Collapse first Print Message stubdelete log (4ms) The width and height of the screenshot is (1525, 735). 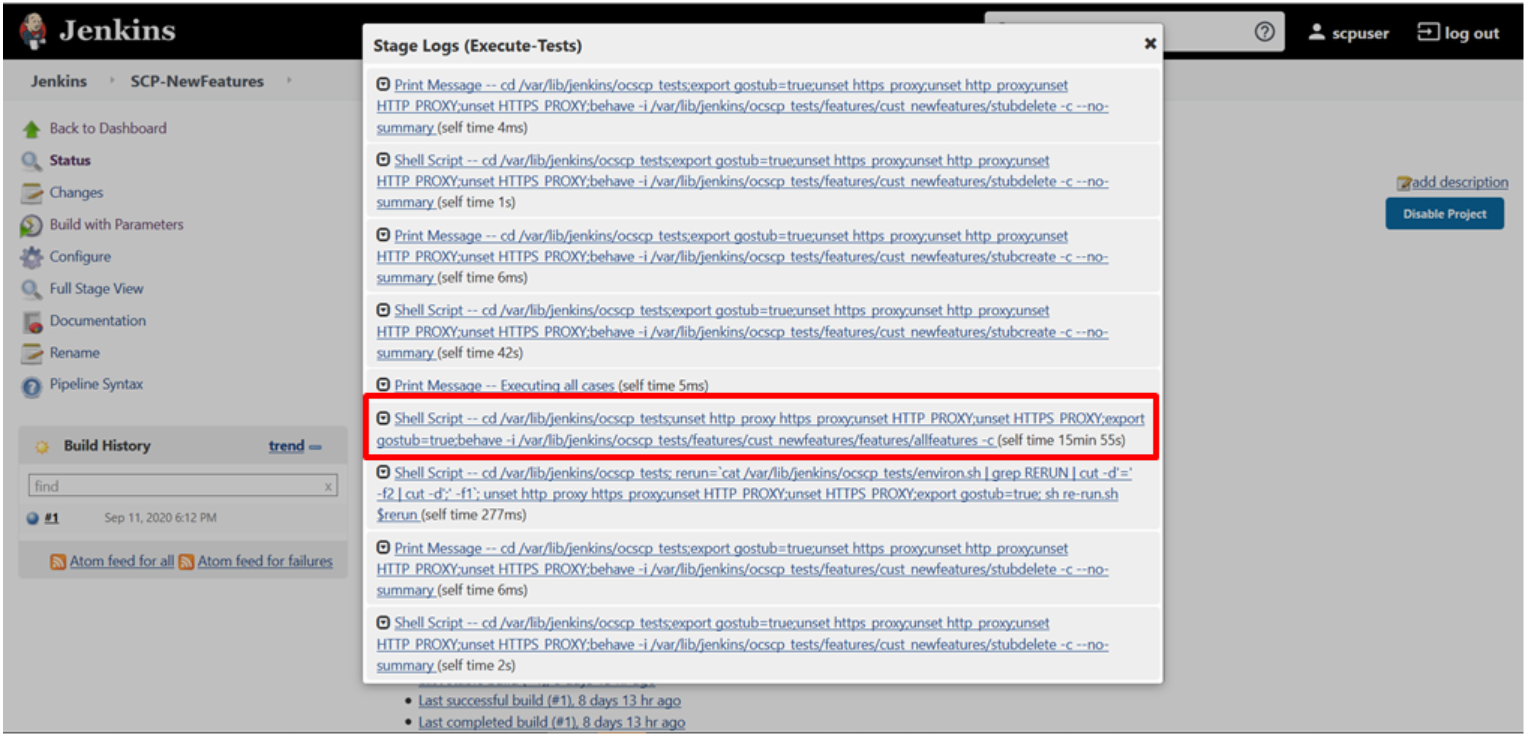(x=383, y=85)
